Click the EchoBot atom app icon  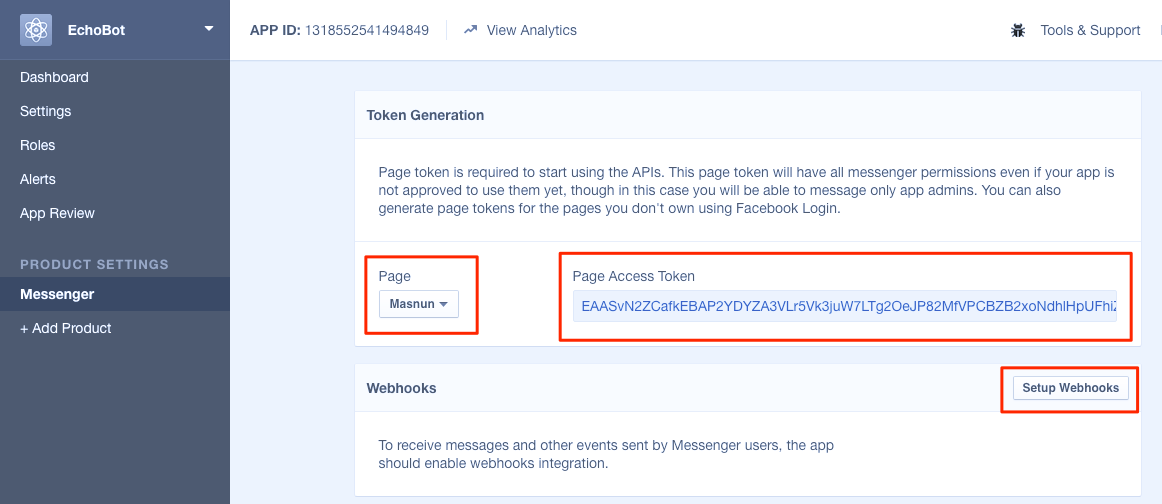pyautogui.click(x=36, y=30)
